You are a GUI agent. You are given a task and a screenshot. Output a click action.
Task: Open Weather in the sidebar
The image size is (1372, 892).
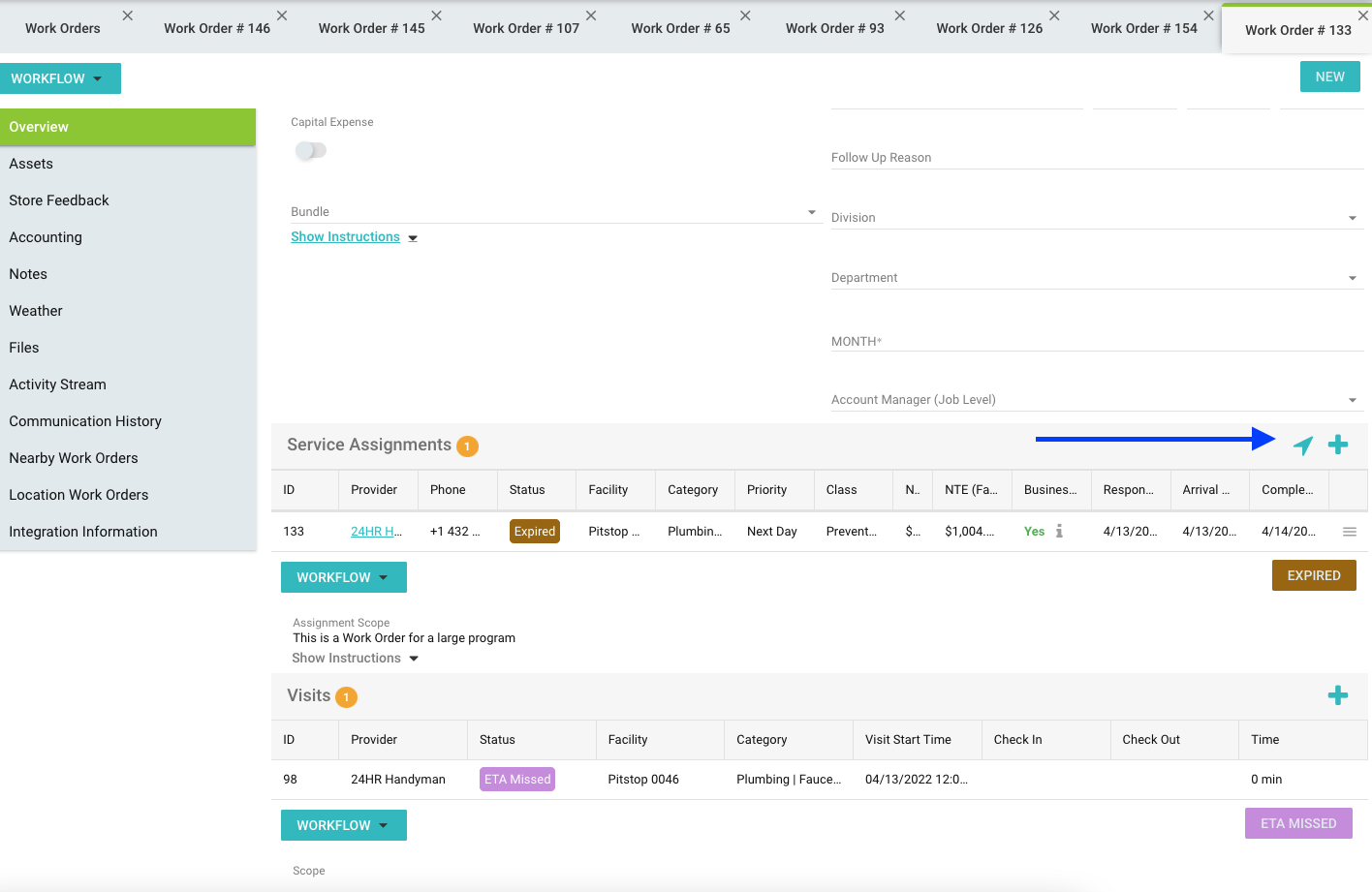pos(128,311)
